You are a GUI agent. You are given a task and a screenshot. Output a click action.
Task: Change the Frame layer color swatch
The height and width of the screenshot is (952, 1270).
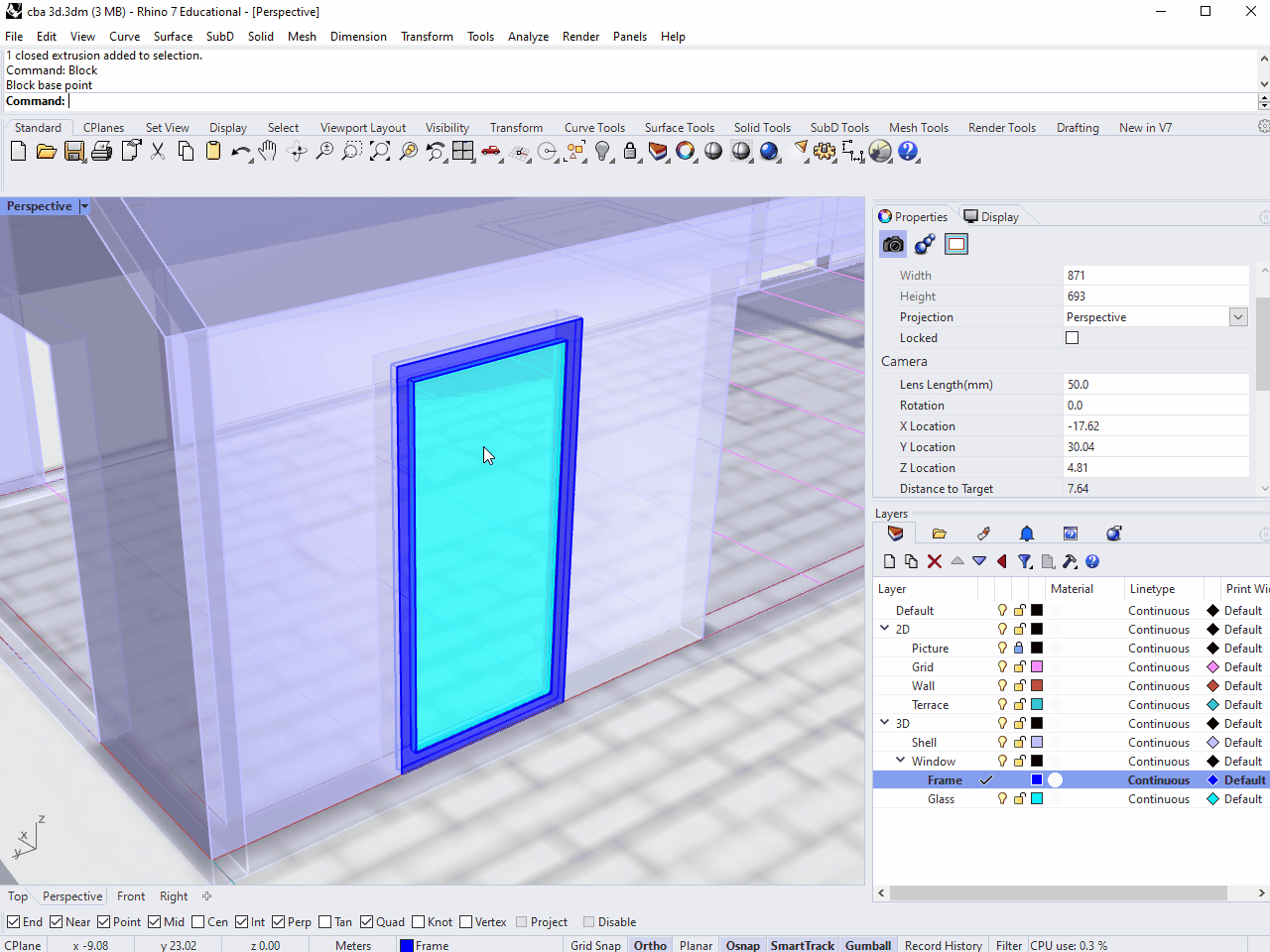tap(1036, 779)
